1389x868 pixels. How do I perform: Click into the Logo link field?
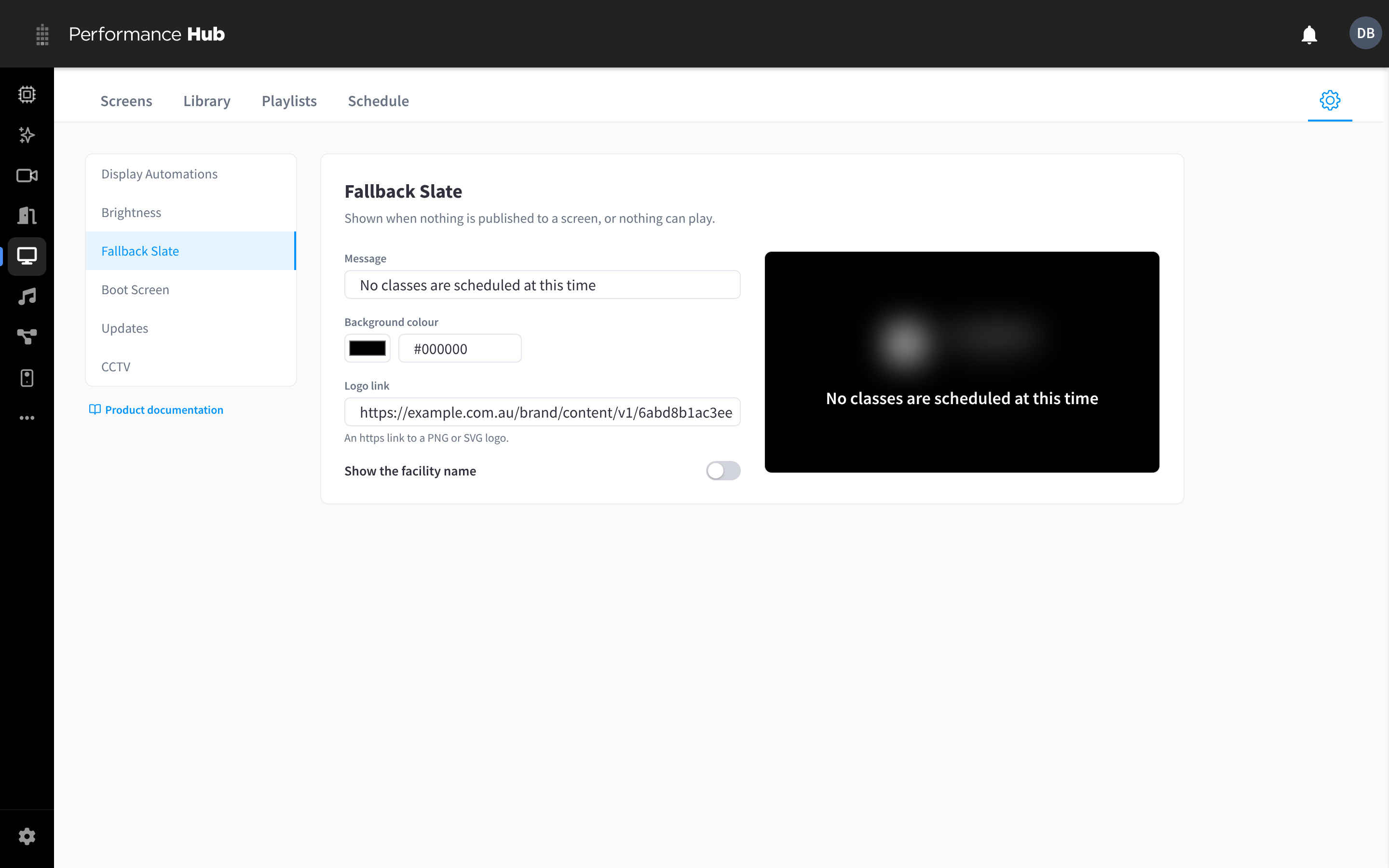[542, 412]
